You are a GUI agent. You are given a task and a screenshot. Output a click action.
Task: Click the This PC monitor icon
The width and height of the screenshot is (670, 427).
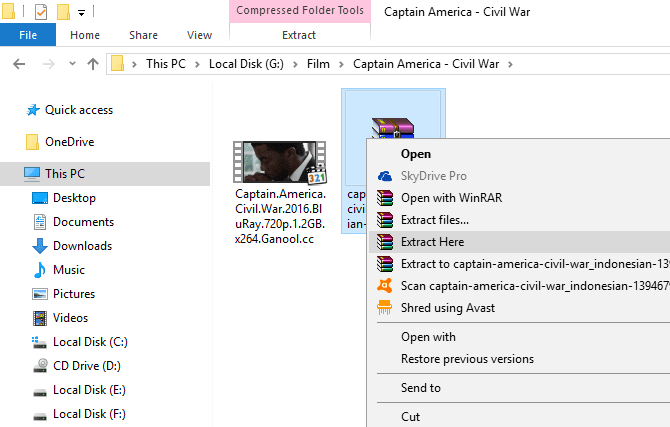click(x=32, y=174)
